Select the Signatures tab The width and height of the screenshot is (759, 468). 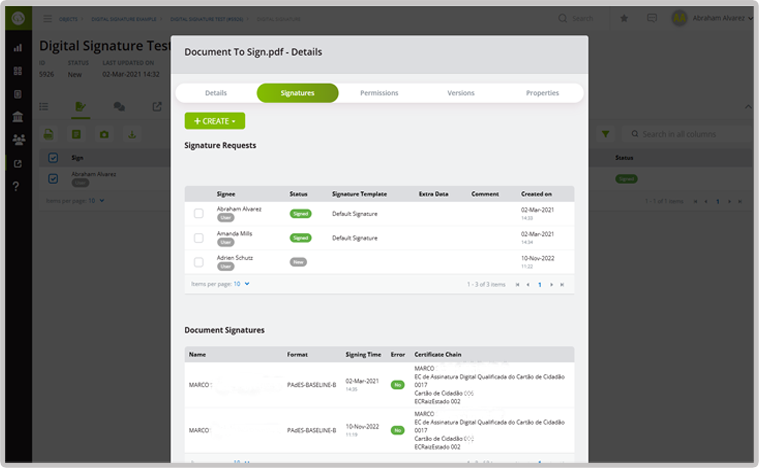pos(298,93)
